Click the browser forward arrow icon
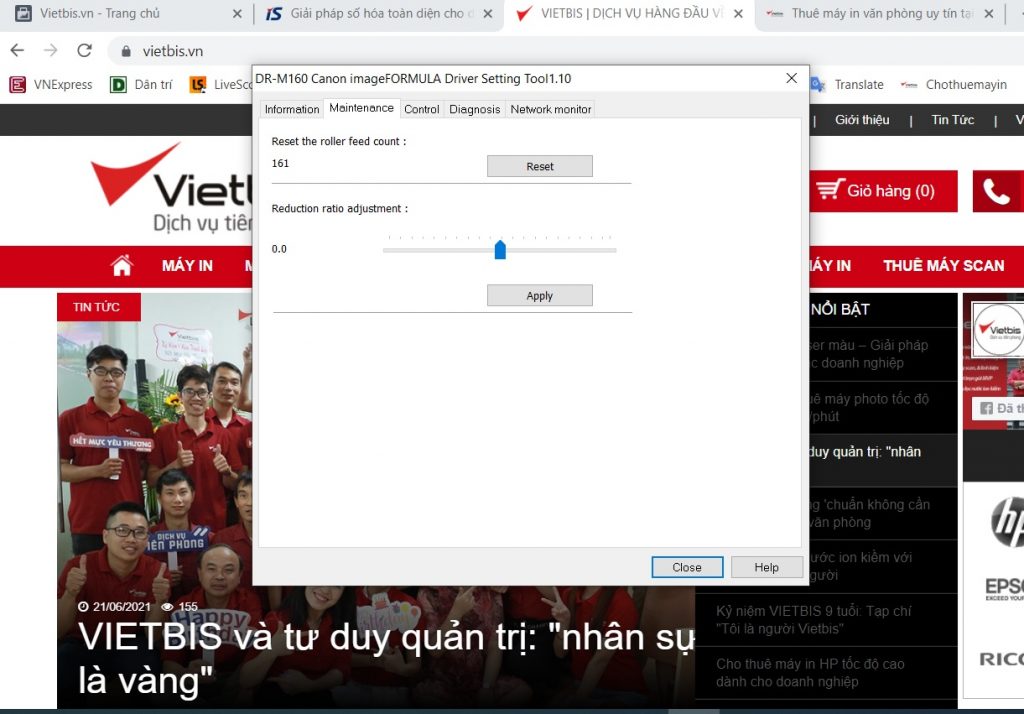1024x714 pixels. coord(50,51)
